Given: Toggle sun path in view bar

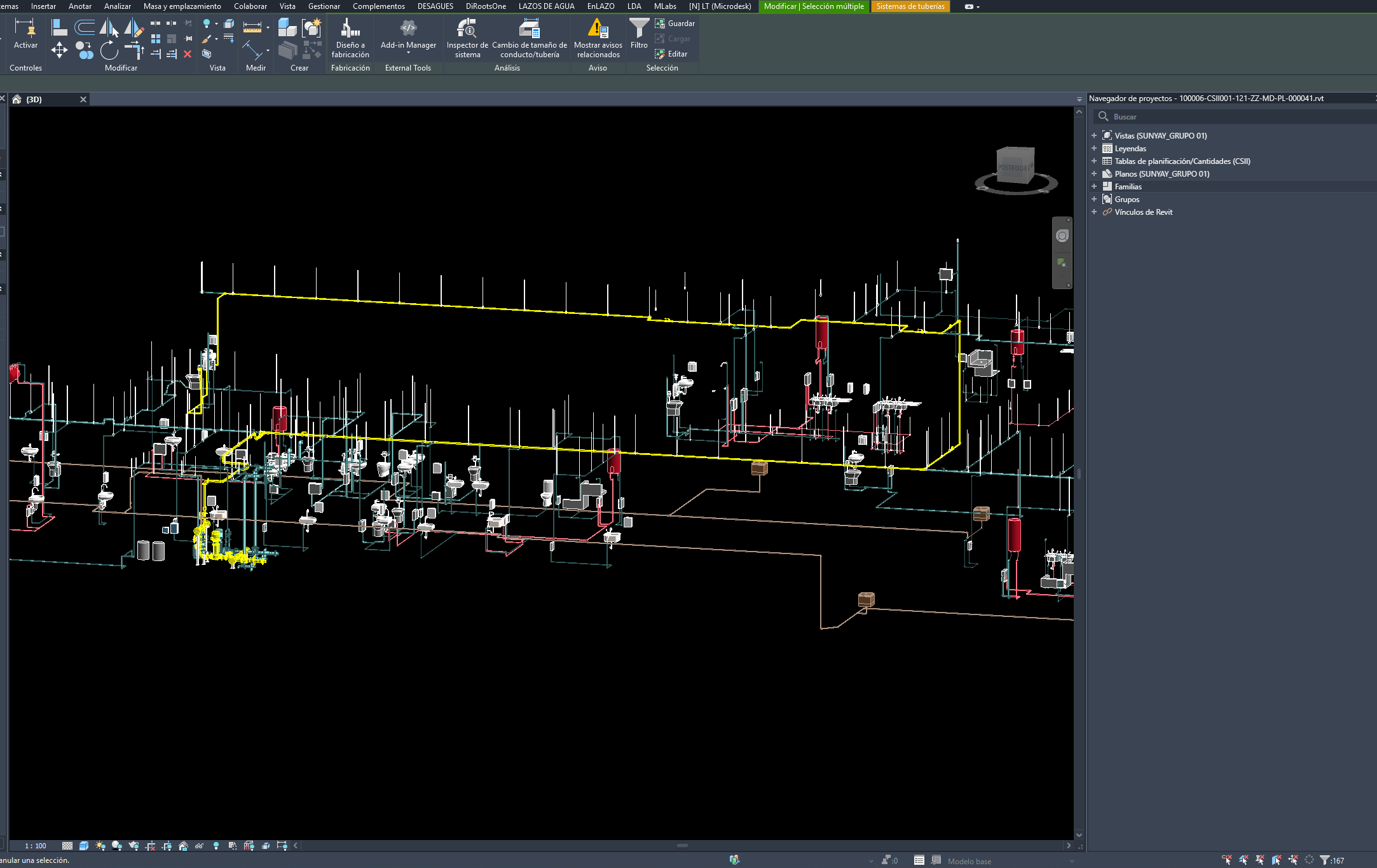Looking at the screenshot, I should pyautogui.click(x=100, y=846).
